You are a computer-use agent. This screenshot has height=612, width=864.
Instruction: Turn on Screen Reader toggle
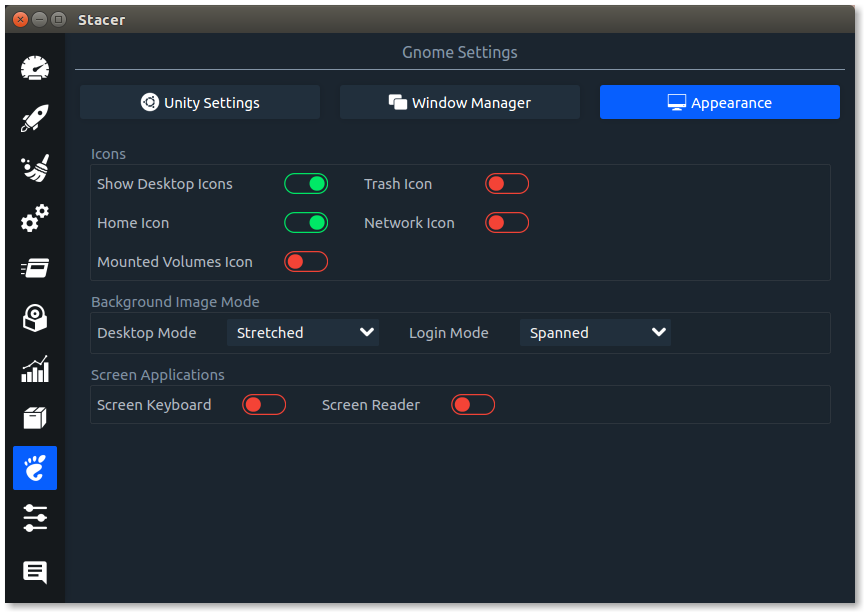tap(473, 405)
